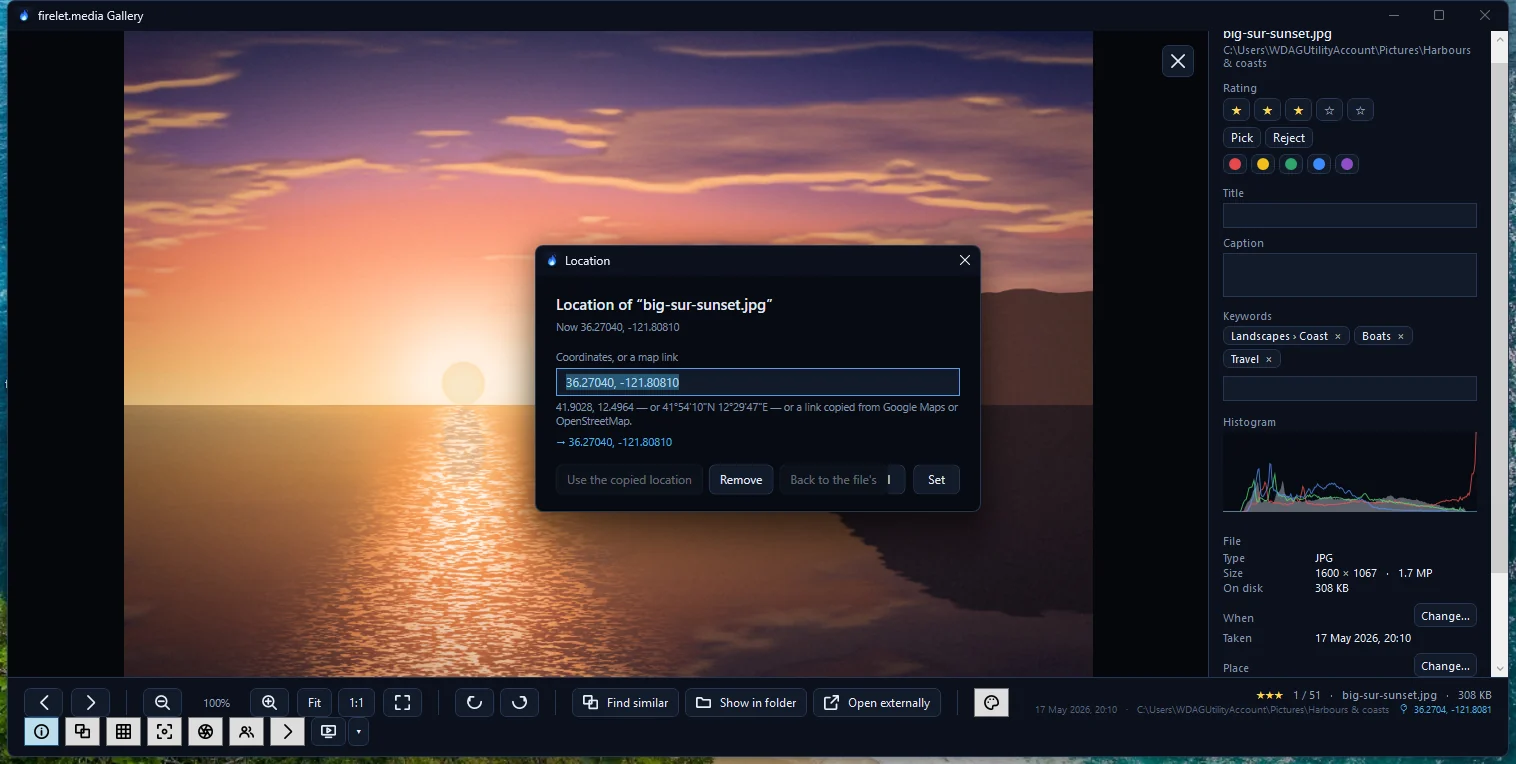Viewport: 1516px width, 764px height.
Task: Click Change next to When
Action: coord(1445,616)
